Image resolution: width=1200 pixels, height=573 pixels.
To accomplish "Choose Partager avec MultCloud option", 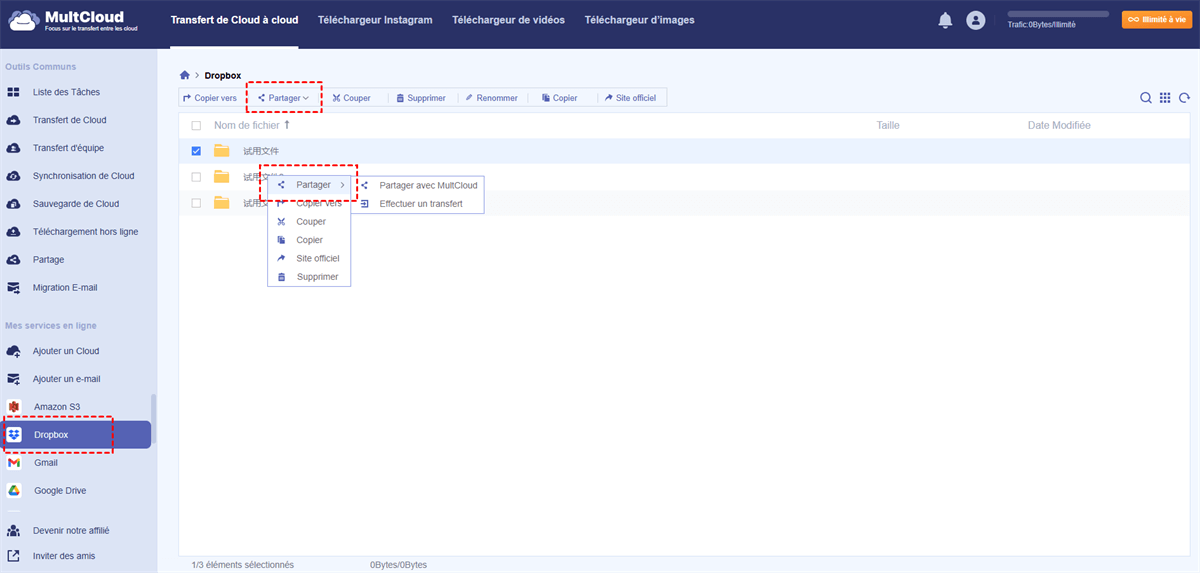I will point(428,185).
